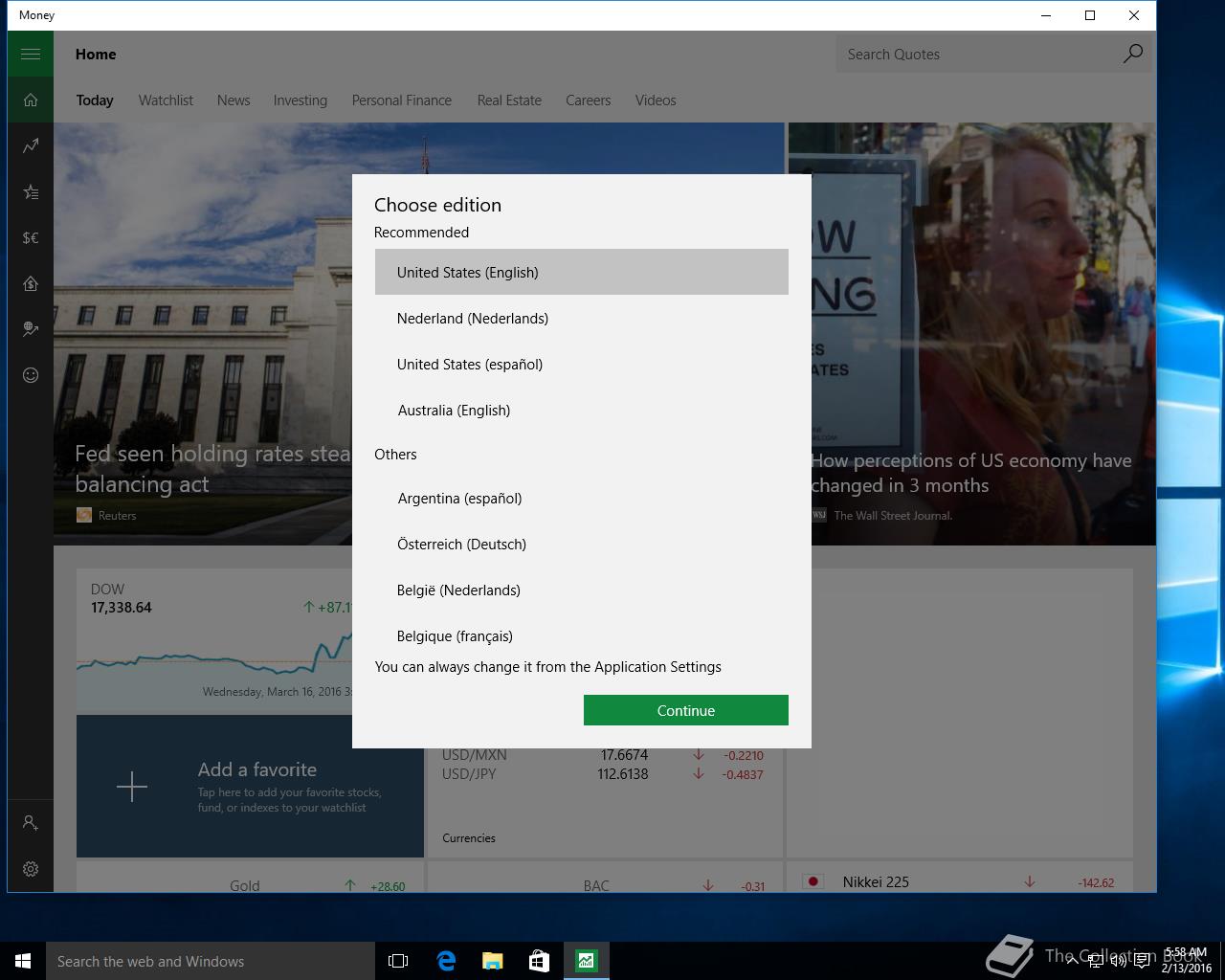Switch to the Watchlist tab
Screen dimensions: 1225x980
(166, 100)
